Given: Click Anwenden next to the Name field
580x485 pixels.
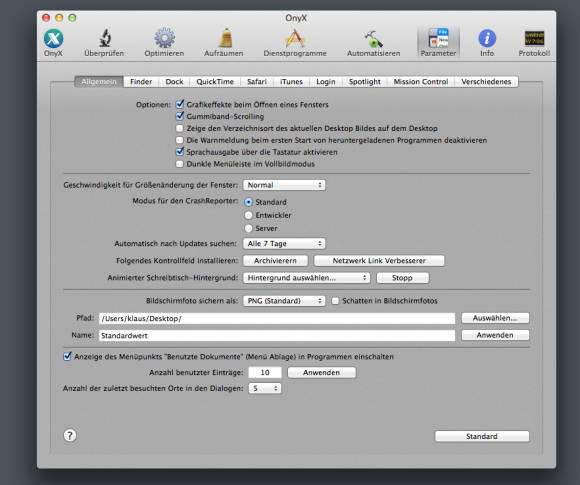Looking at the screenshot, I should [495, 335].
